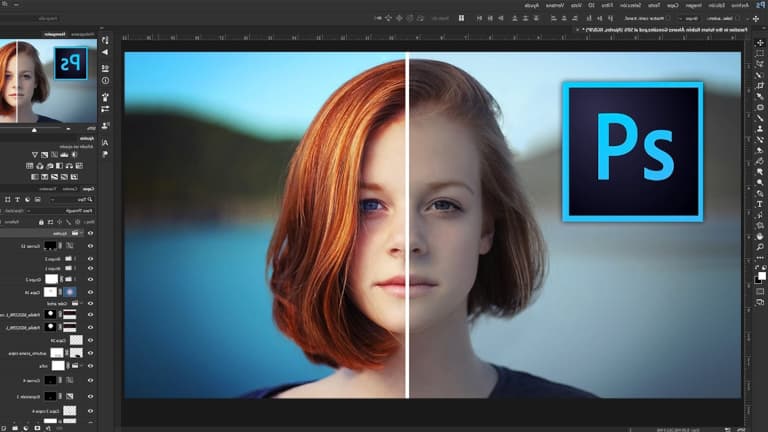This screenshot has height=432, width=768.
Task: Hide the Color amid group
Action: (90, 304)
